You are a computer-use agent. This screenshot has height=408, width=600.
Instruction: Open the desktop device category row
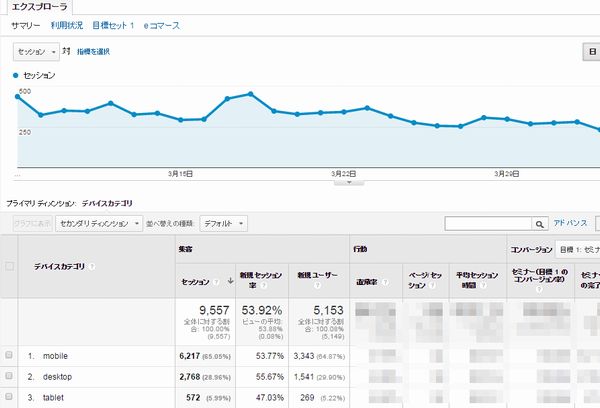tap(57, 377)
